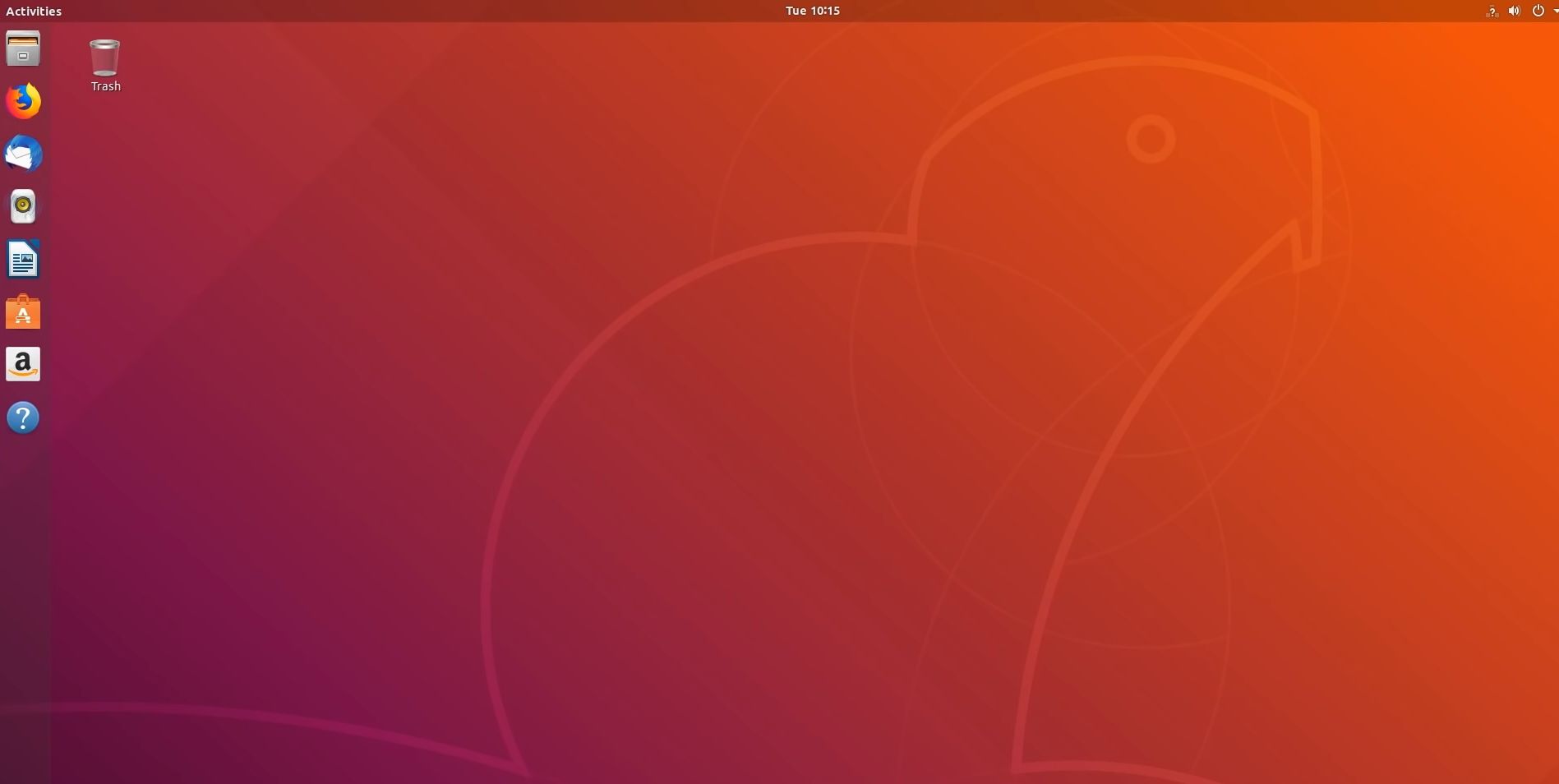Expand the system menu dropdown arrow
1559x784 pixels.
click(1555, 11)
